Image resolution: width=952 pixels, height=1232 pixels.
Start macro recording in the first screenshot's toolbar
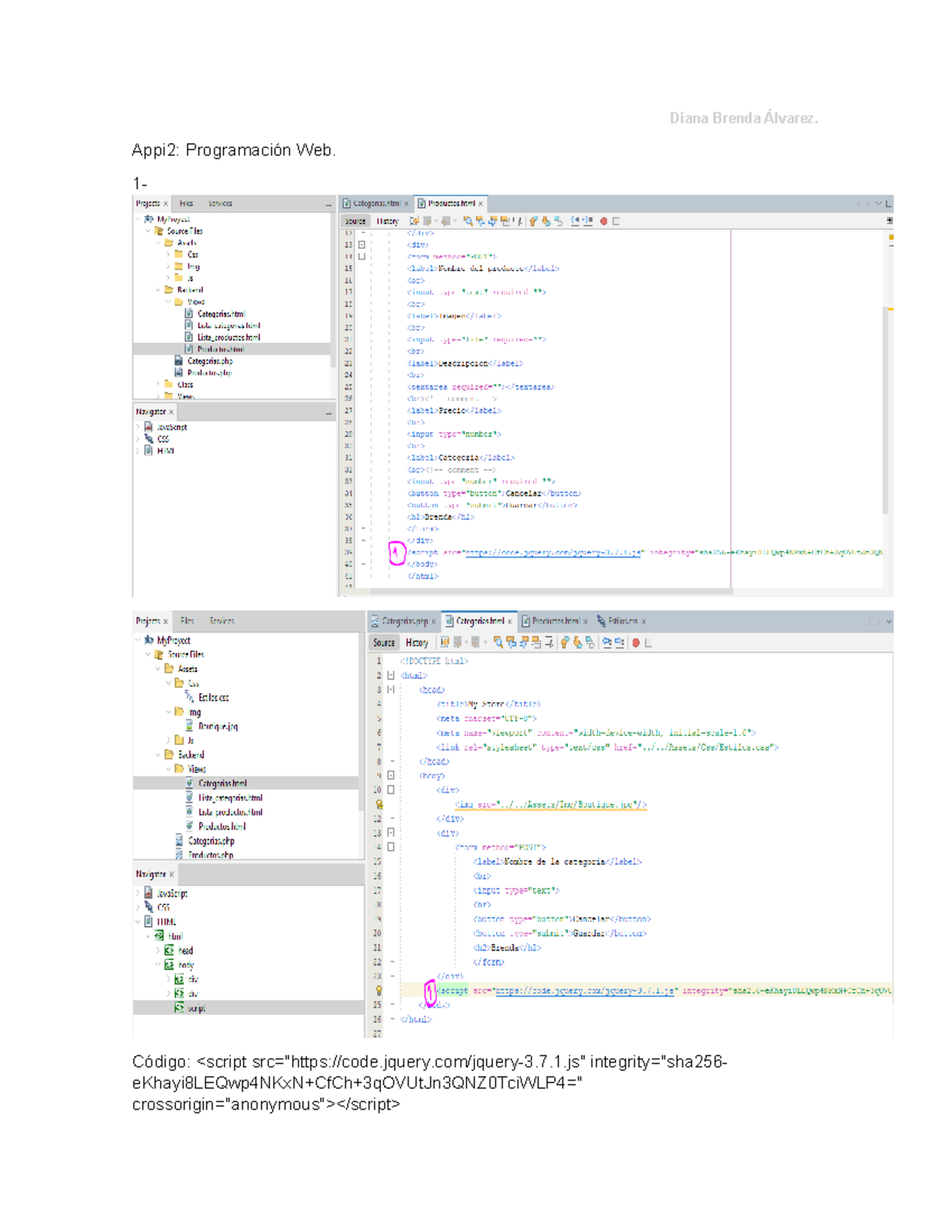coord(604,221)
